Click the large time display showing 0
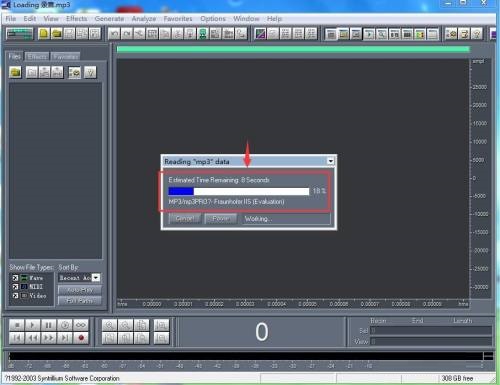The image size is (500, 385). 262,332
